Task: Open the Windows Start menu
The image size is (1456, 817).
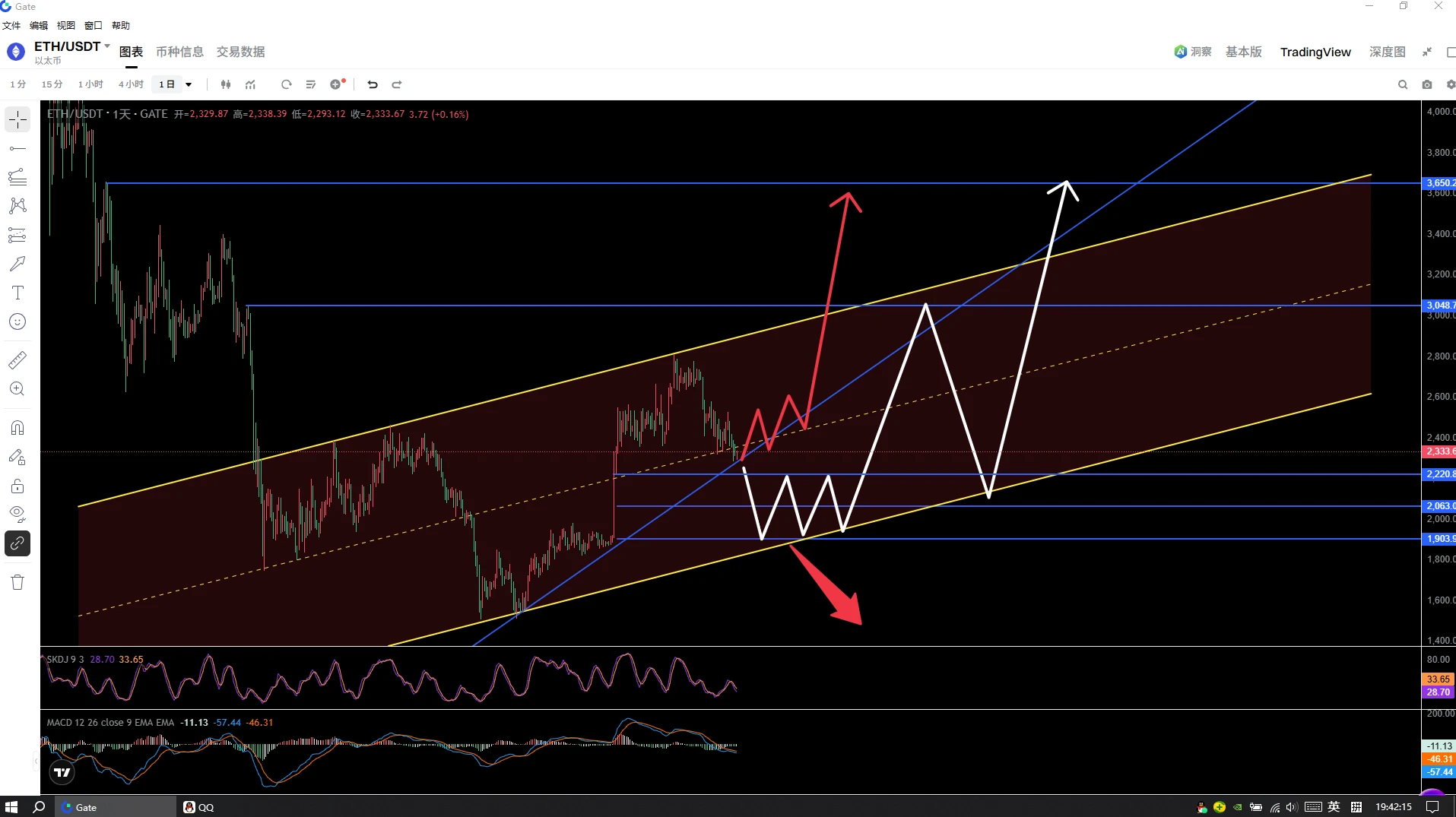Action: tap(11, 807)
